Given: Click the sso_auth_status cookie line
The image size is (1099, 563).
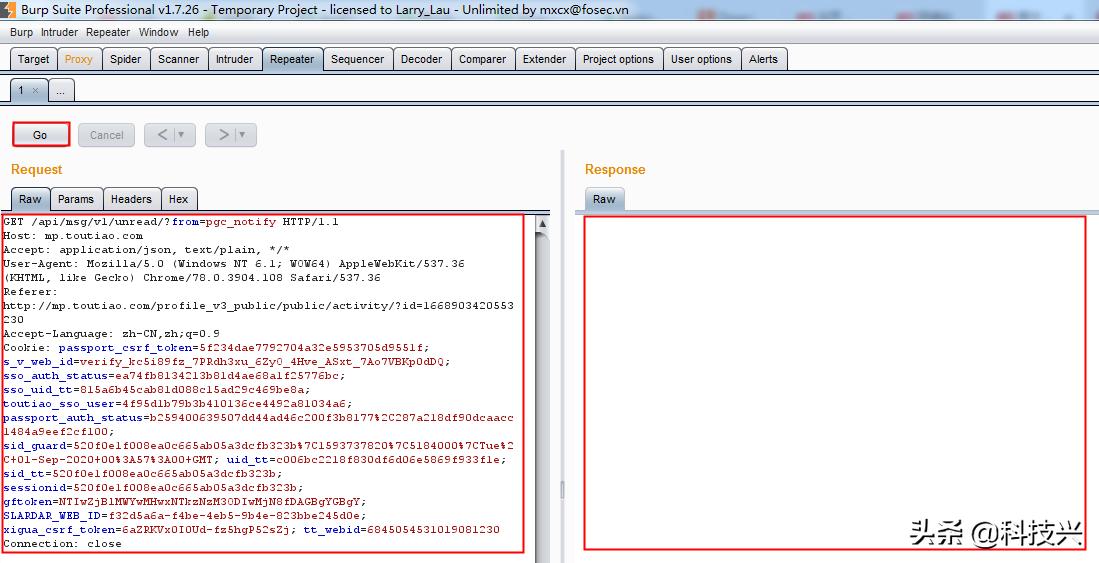Looking at the screenshot, I should 175,376.
